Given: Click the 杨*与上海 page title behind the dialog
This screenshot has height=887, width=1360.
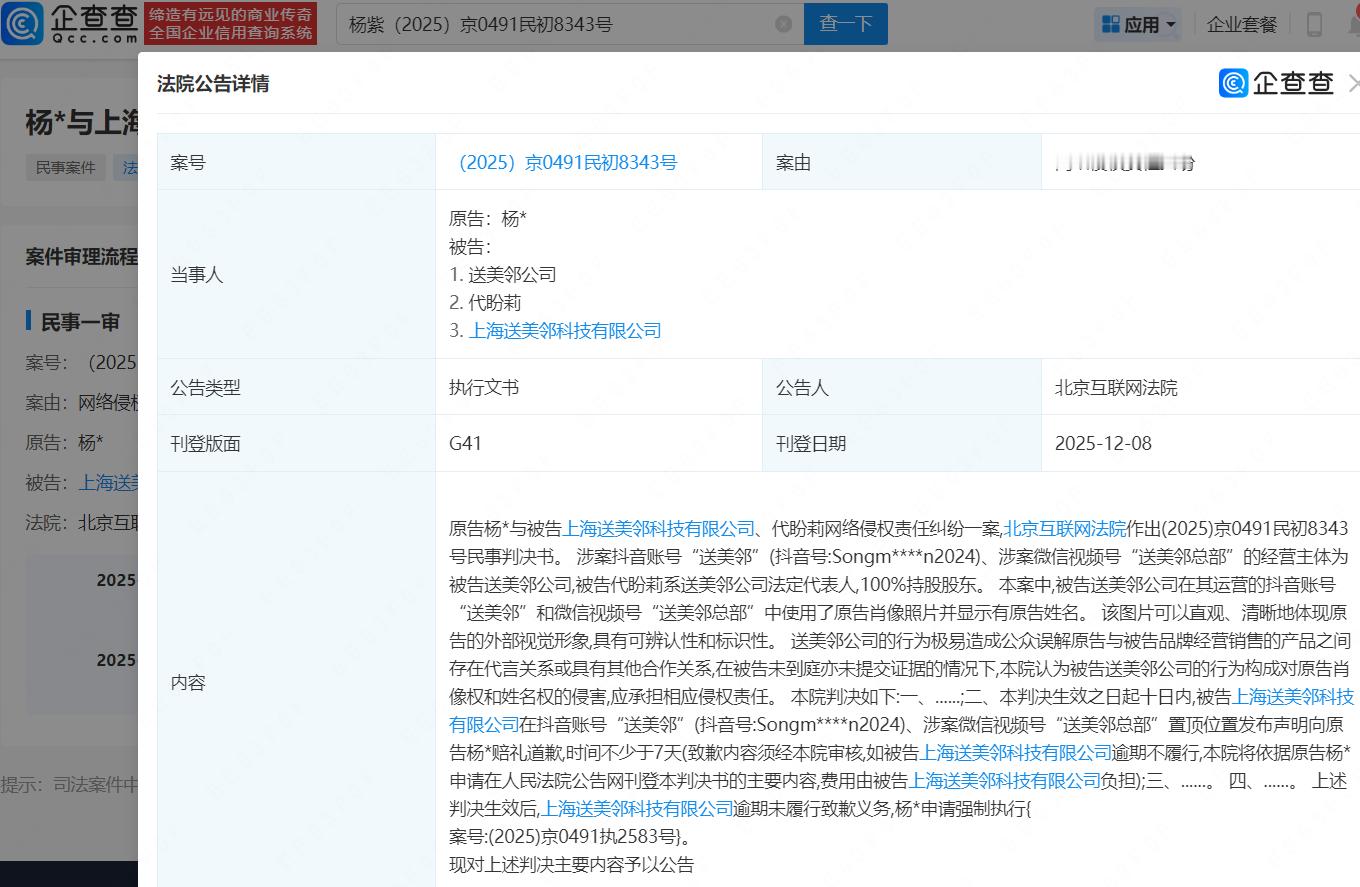Looking at the screenshot, I should (x=82, y=123).
